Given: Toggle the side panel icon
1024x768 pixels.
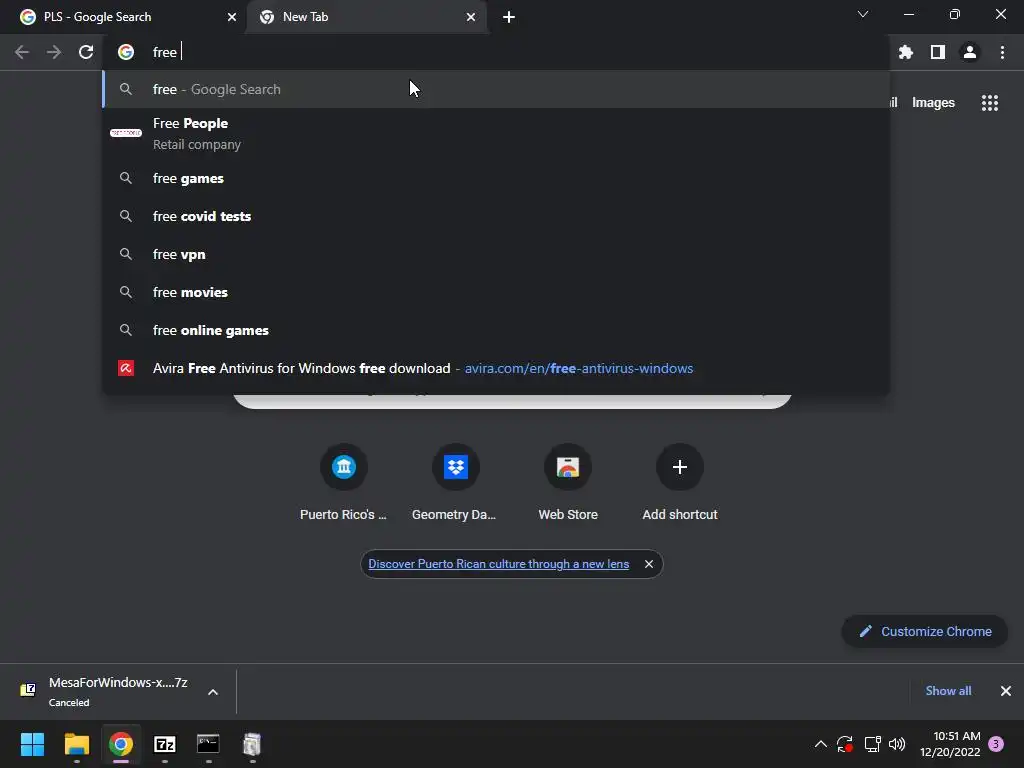Looking at the screenshot, I should (938, 52).
